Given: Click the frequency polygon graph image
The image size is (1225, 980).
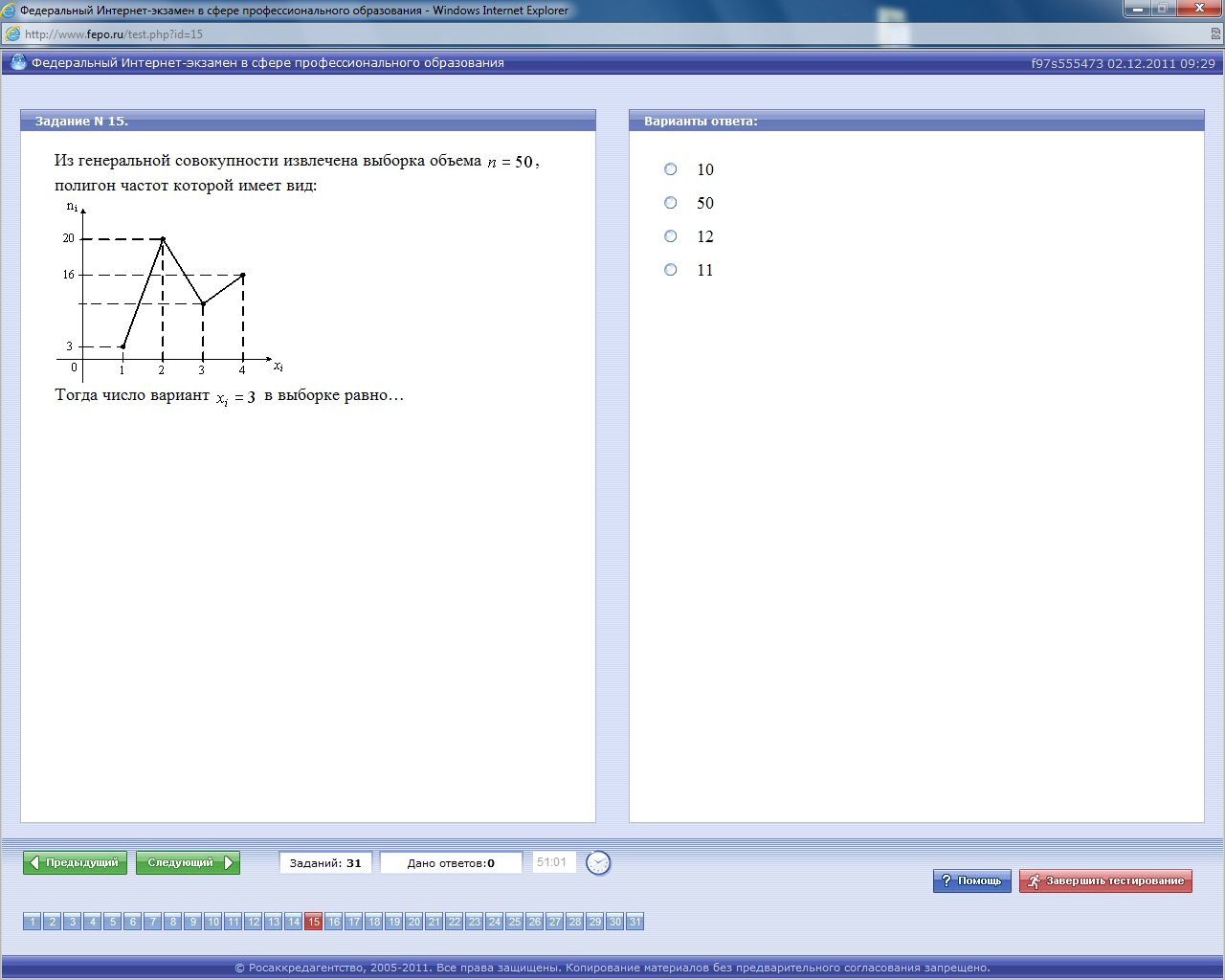Looking at the screenshot, I should [x=169, y=291].
